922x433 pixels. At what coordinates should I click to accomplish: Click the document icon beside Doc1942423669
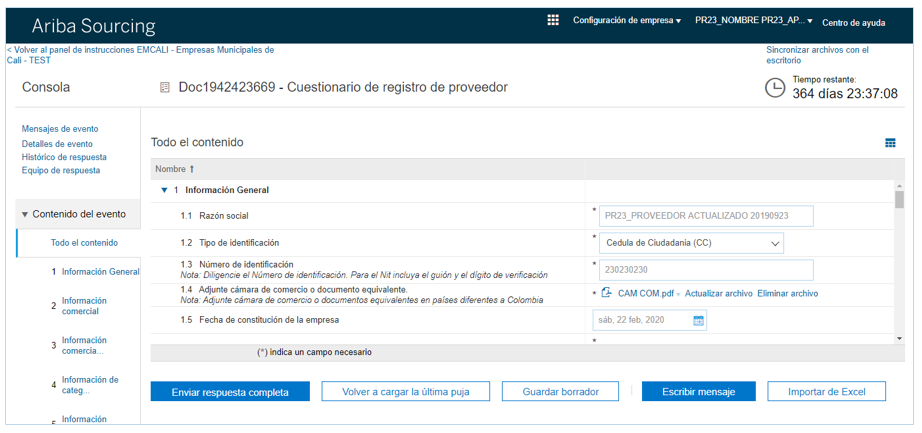click(165, 88)
